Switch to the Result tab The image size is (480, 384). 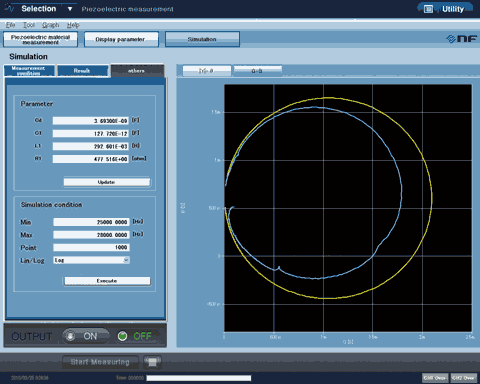82,70
